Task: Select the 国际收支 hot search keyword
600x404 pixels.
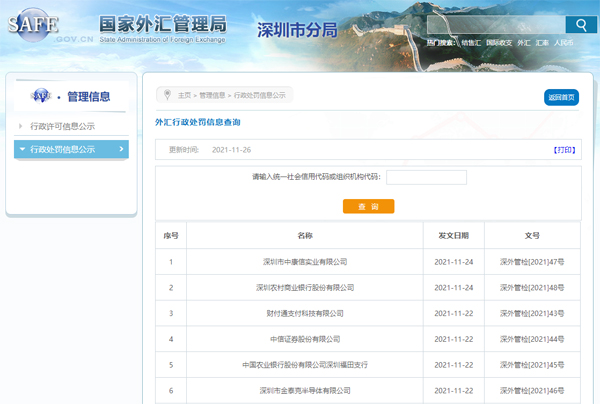Action: pos(500,44)
